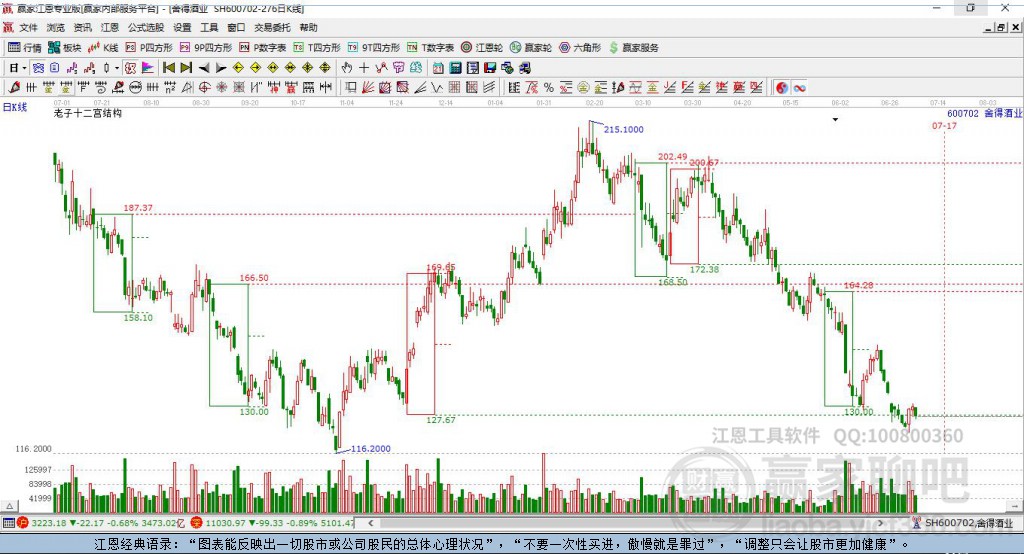Open the 文件 menu

coord(28,27)
